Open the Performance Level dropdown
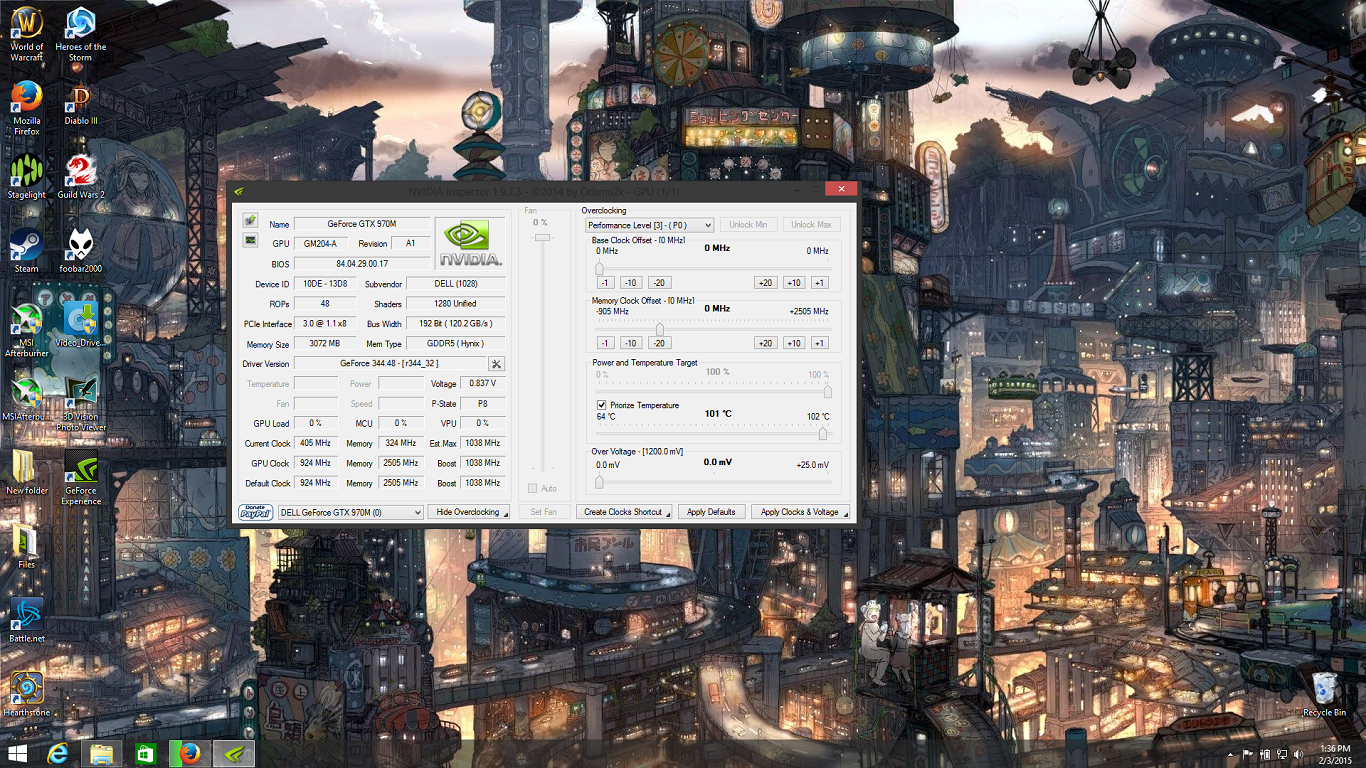Screen dimensions: 1366x768 pyautogui.click(x=650, y=225)
